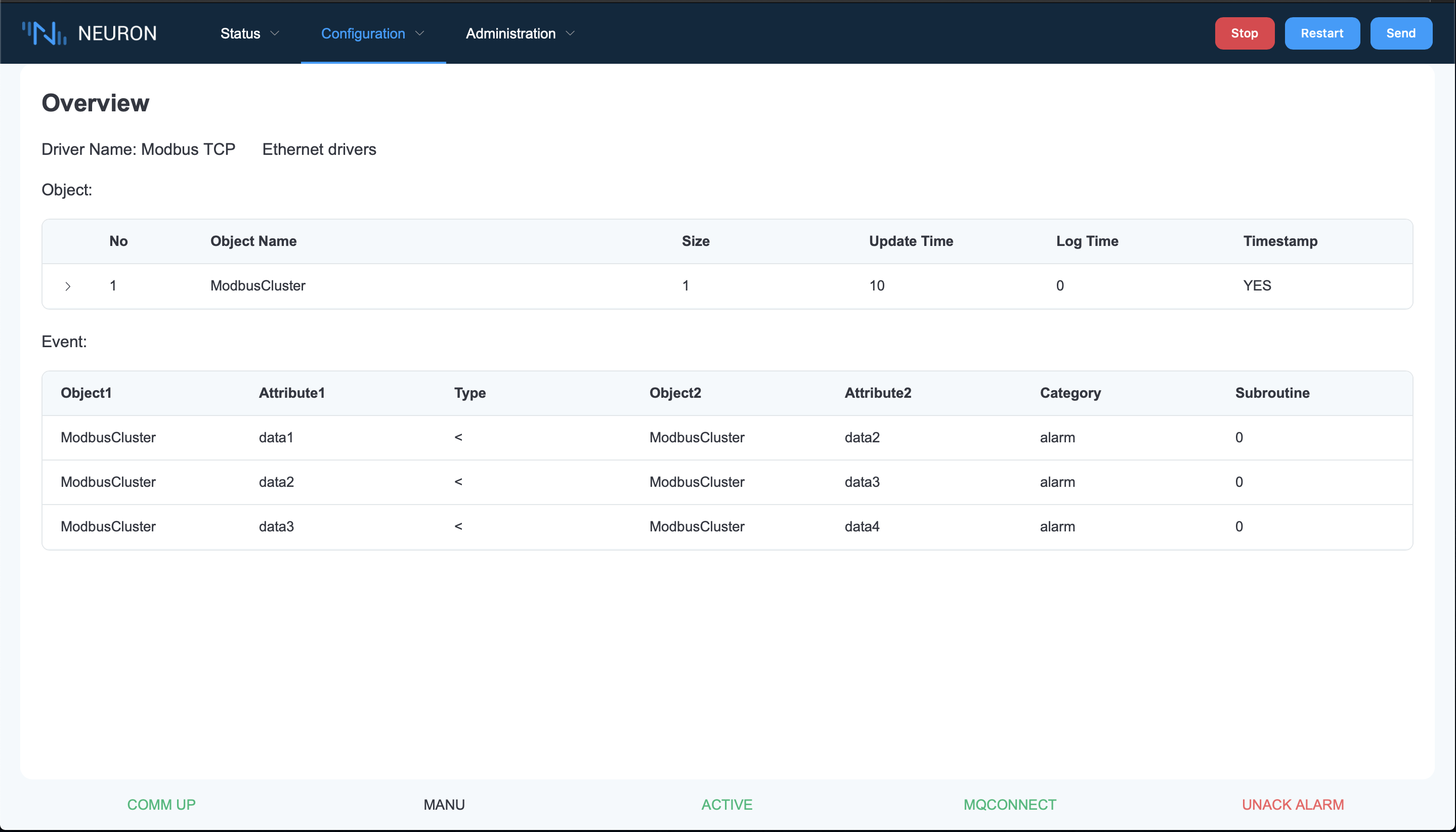The height and width of the screenshot is (832, 1456).
Task: Click Object2 ModbusCluster in data3 event row
Action: [x=696, y=527]
